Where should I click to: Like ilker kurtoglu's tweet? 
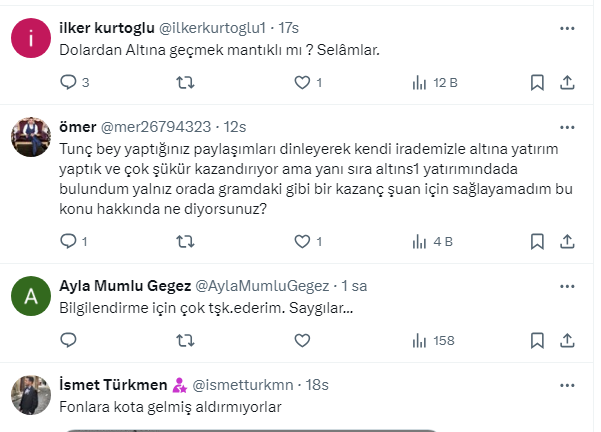pos(302,83)
